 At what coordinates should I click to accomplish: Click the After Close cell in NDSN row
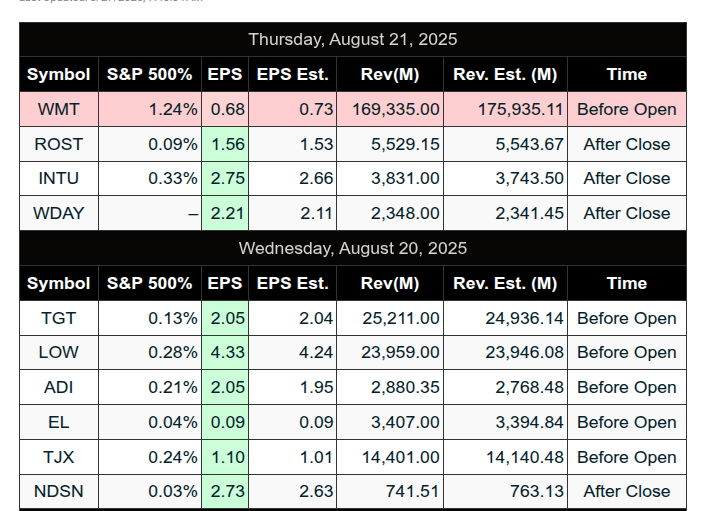[x=627, y=491]
